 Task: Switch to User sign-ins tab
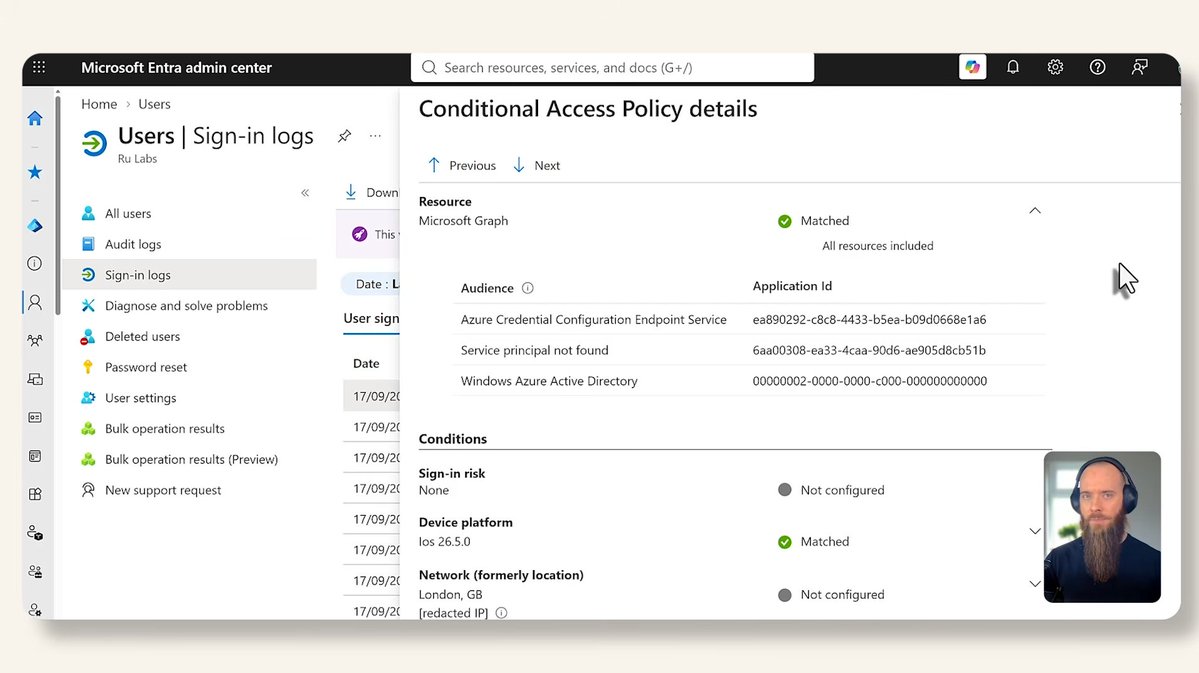[x=372, y=318]
